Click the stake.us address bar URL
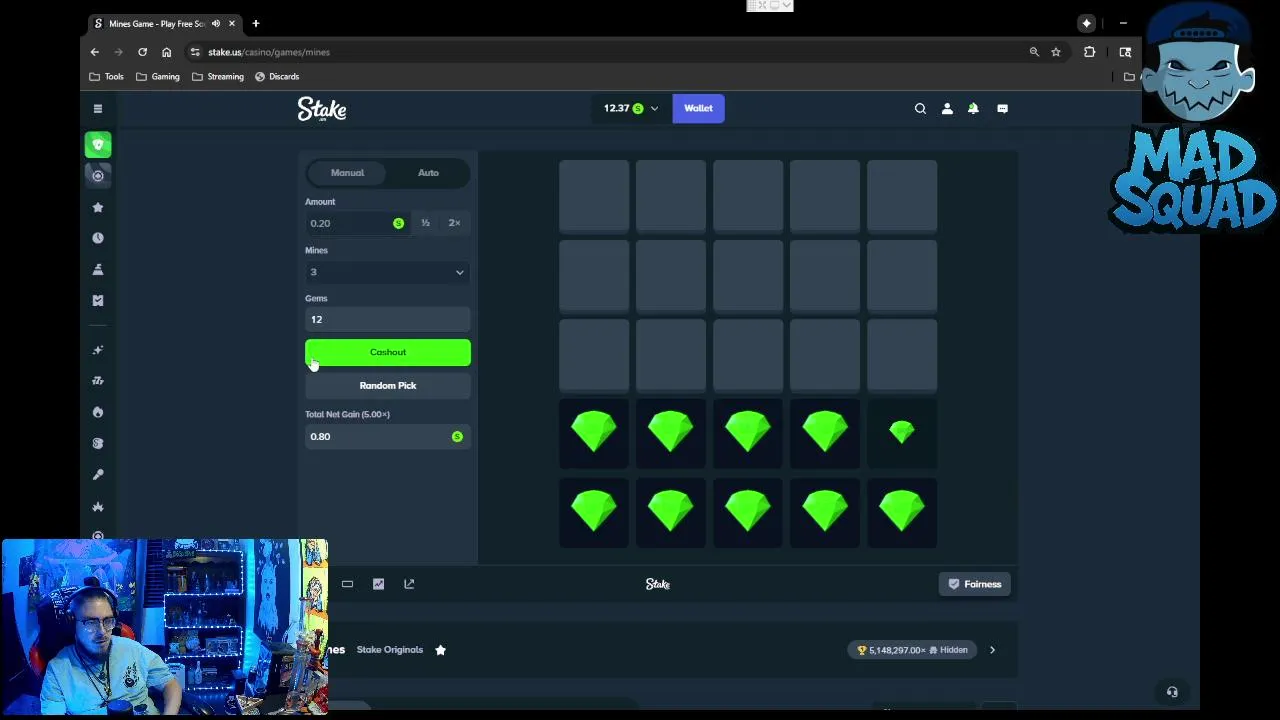This screenshot has width=1280, height=720. (269, 52)
